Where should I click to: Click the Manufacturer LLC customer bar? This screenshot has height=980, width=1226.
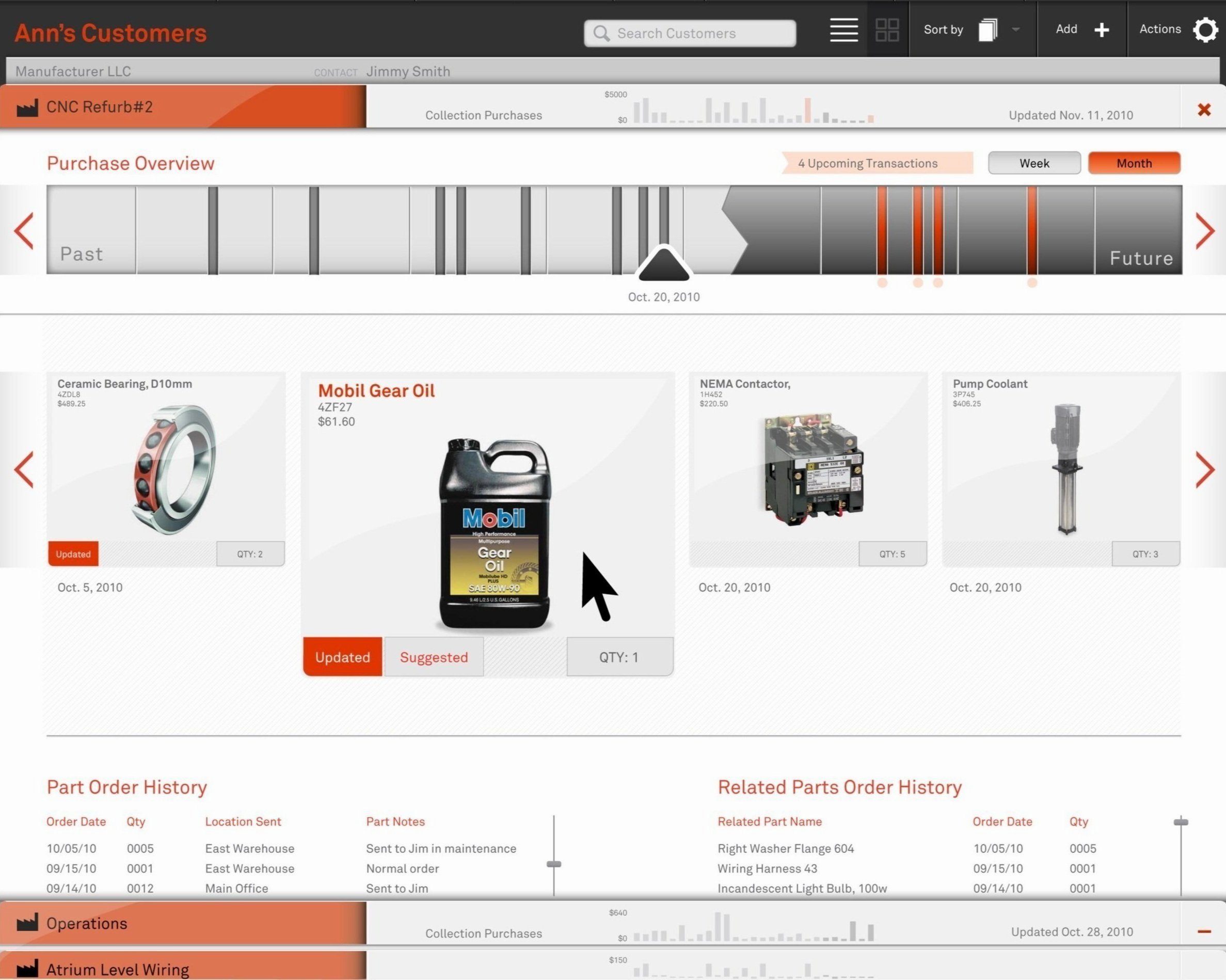pos(613,71)
